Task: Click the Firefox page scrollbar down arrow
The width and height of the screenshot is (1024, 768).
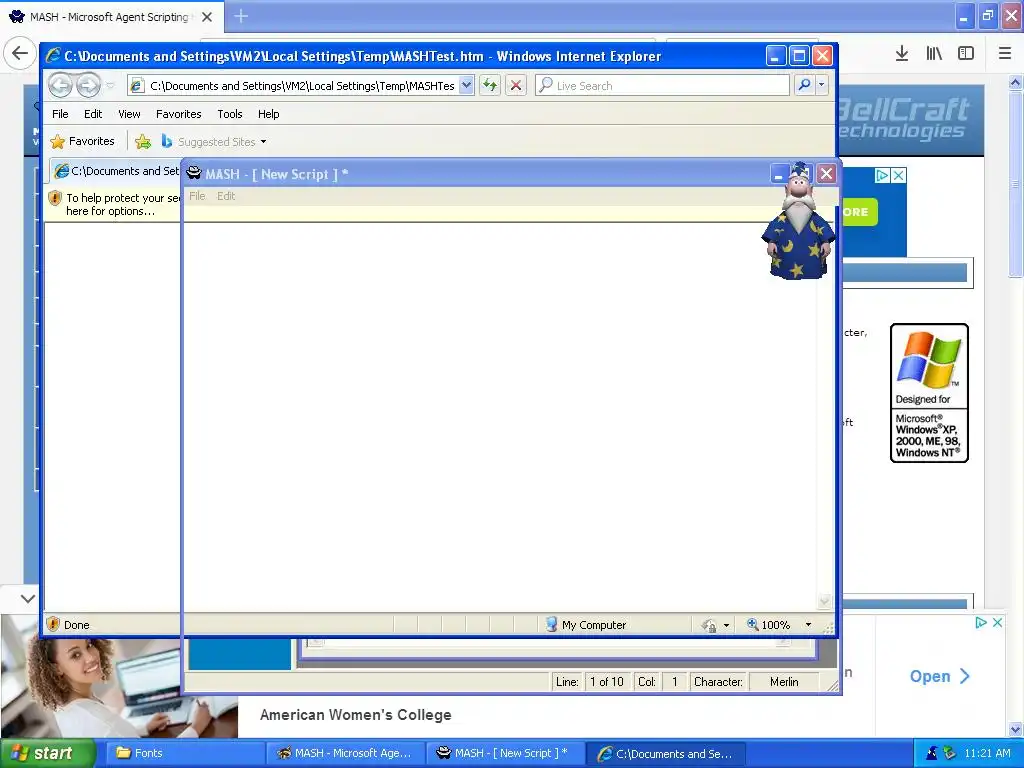Action: pos(1015,729)
